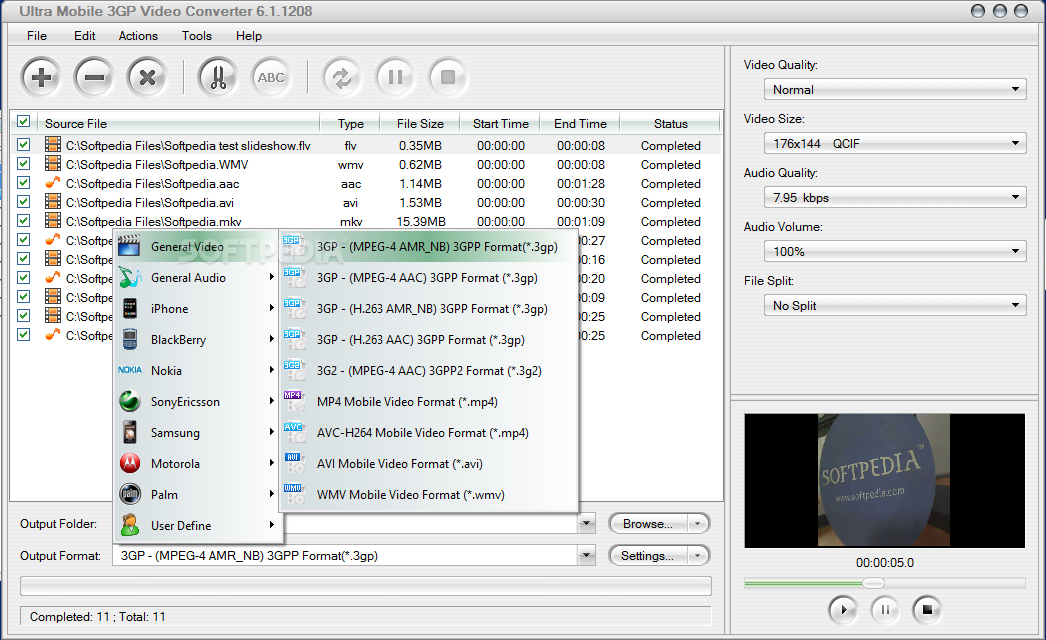Open the Actions menu

click(x=138, y=36)
